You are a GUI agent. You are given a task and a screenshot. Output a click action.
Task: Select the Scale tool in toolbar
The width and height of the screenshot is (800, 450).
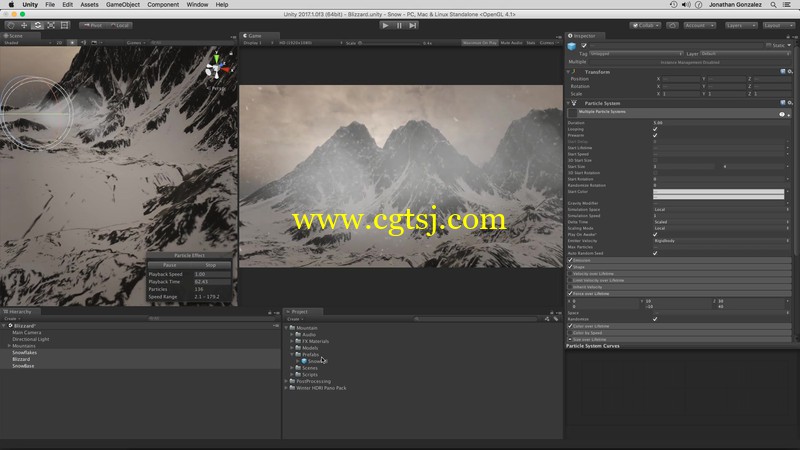[x=51, y=25]
